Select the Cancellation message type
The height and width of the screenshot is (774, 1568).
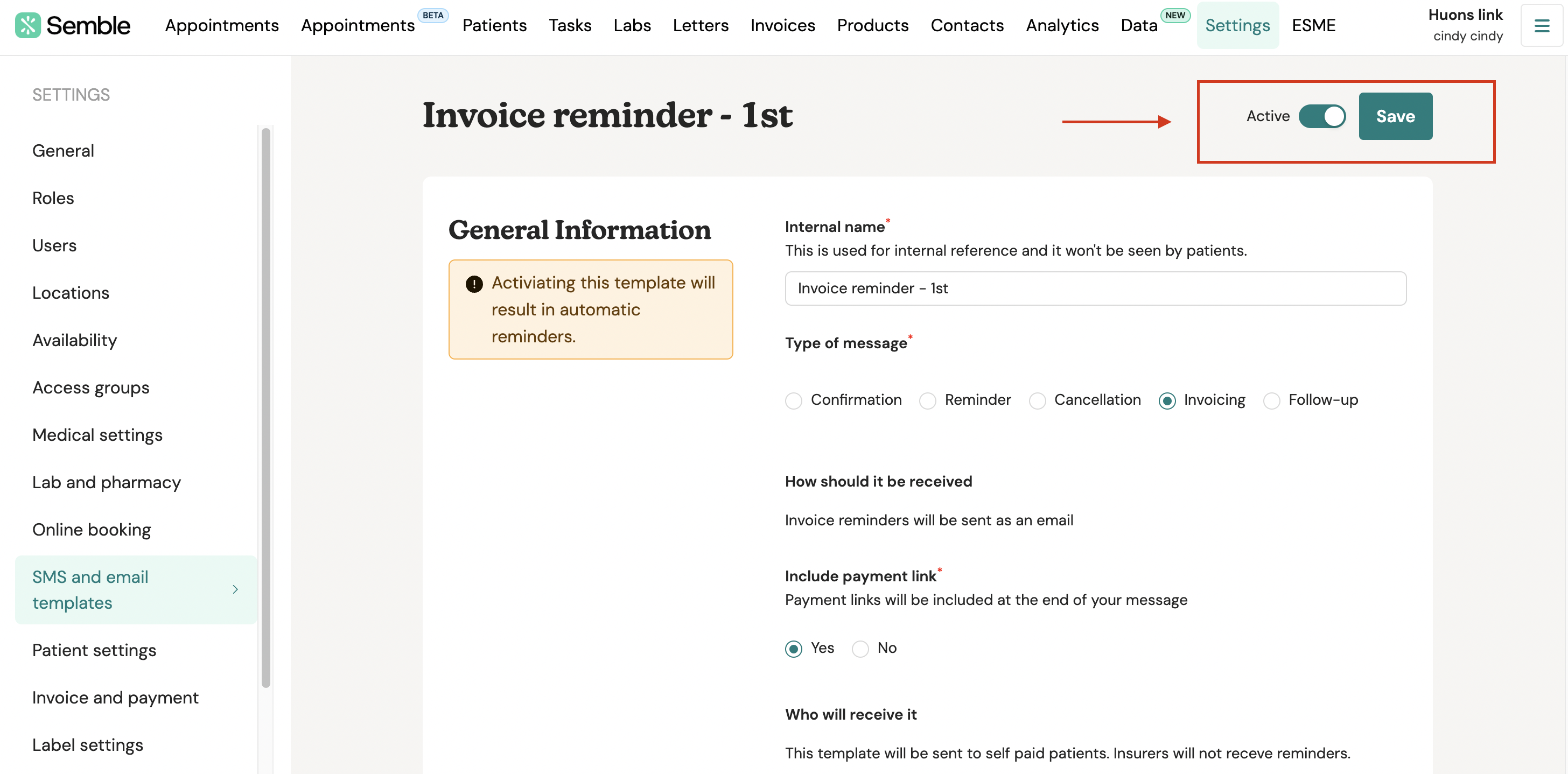pyautogui.click(x=1037, y=400)
